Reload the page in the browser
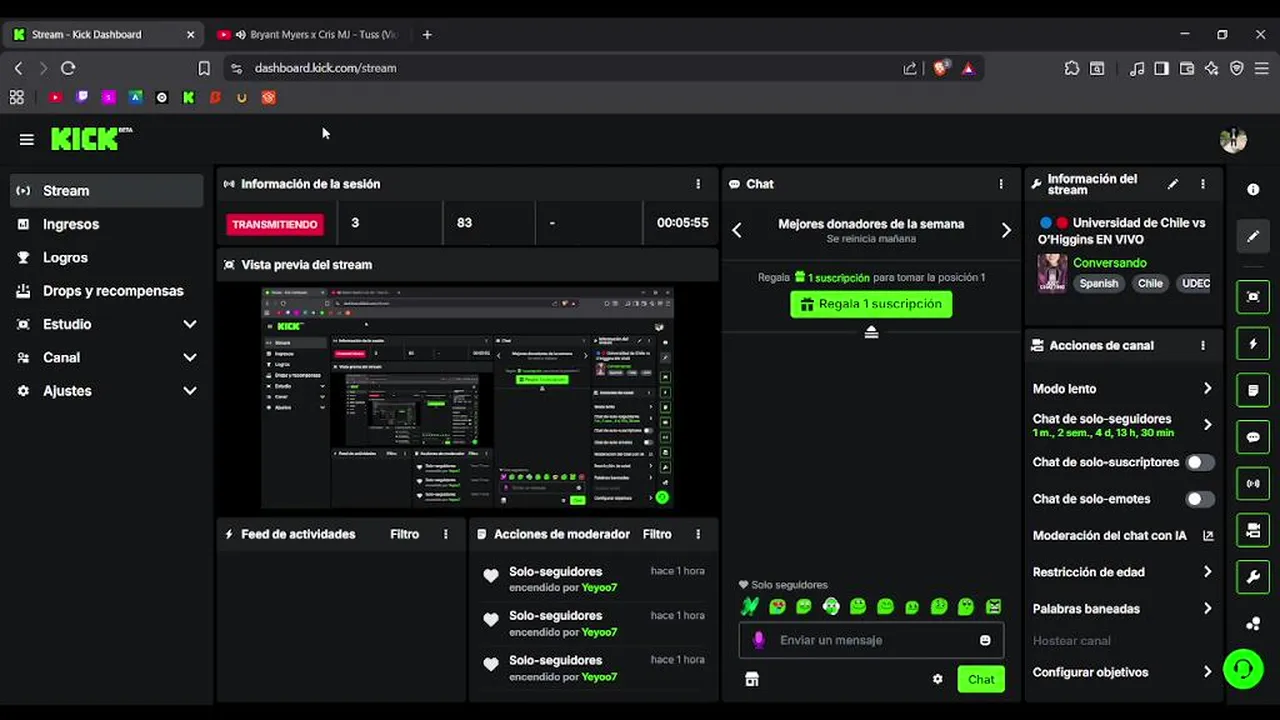 tap(68, 68)
